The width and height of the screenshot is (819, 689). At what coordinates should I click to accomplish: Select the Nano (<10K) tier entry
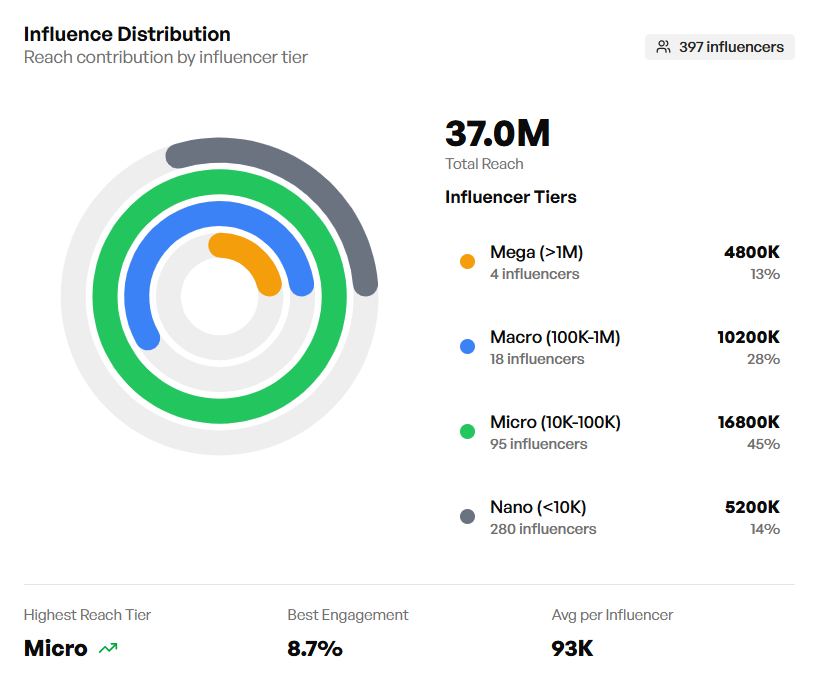click(538, 508)
